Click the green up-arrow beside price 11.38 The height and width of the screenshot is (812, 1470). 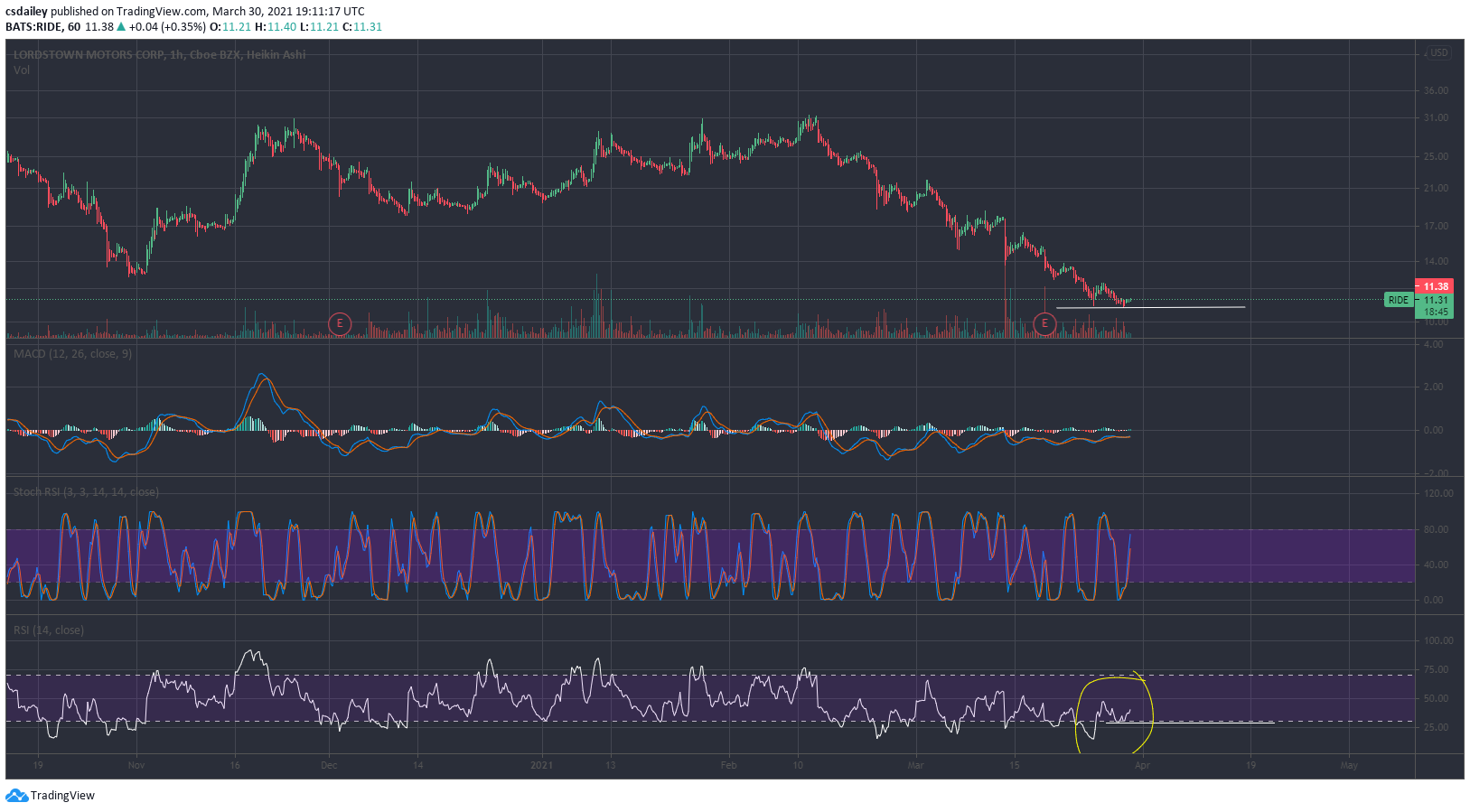121,27
